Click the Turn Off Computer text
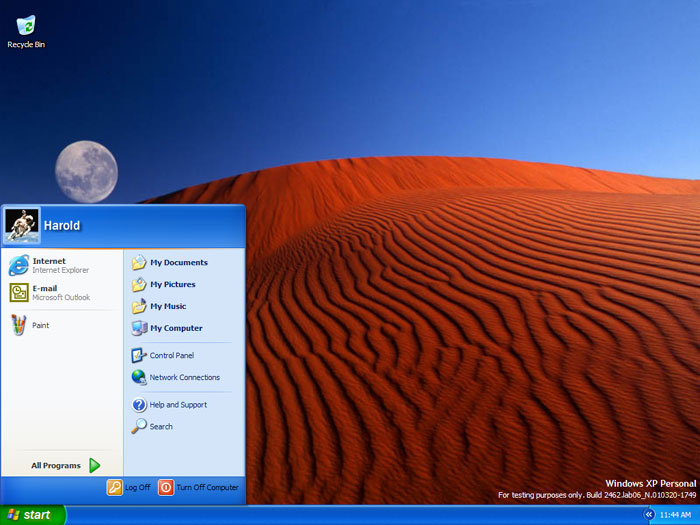This screenshot has width=700, height=525. (x=208, y=488)
